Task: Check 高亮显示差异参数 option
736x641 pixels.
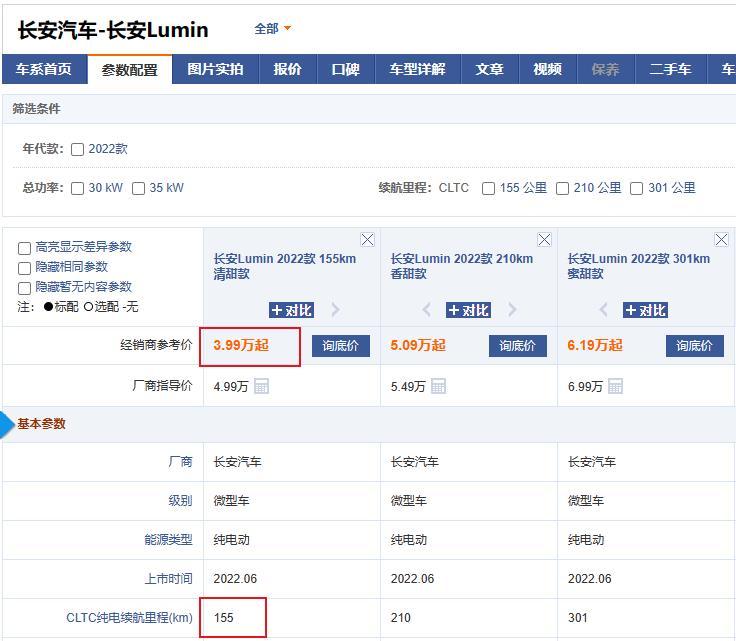Action: (x=24, y=248)
